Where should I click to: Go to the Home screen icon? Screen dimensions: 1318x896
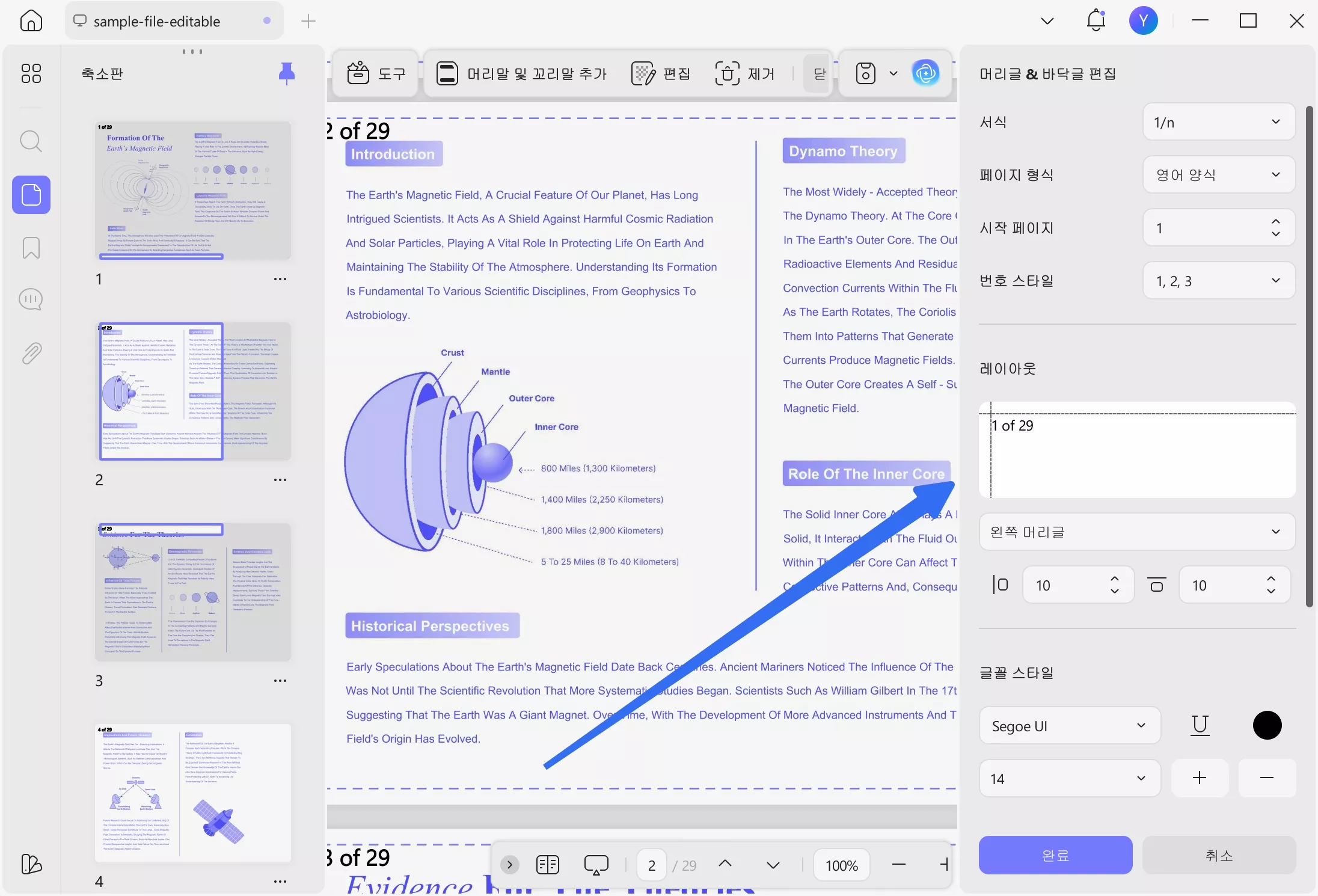tap(31, 21)
